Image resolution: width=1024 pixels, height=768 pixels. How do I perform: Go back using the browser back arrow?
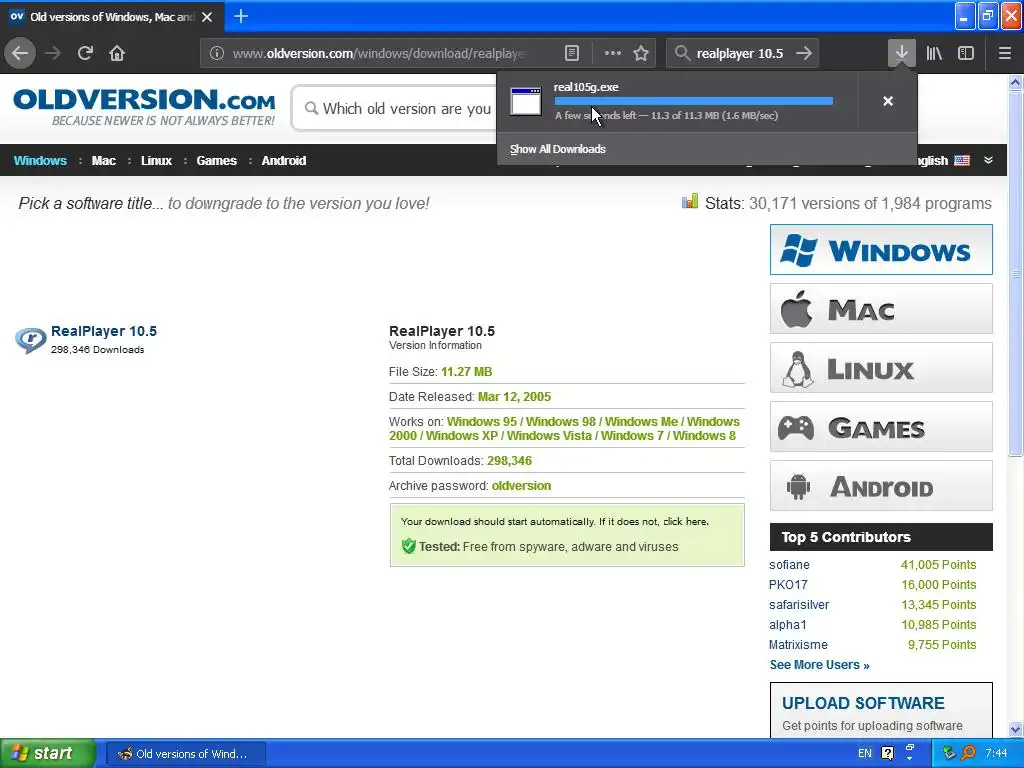[x=20, y=53]
